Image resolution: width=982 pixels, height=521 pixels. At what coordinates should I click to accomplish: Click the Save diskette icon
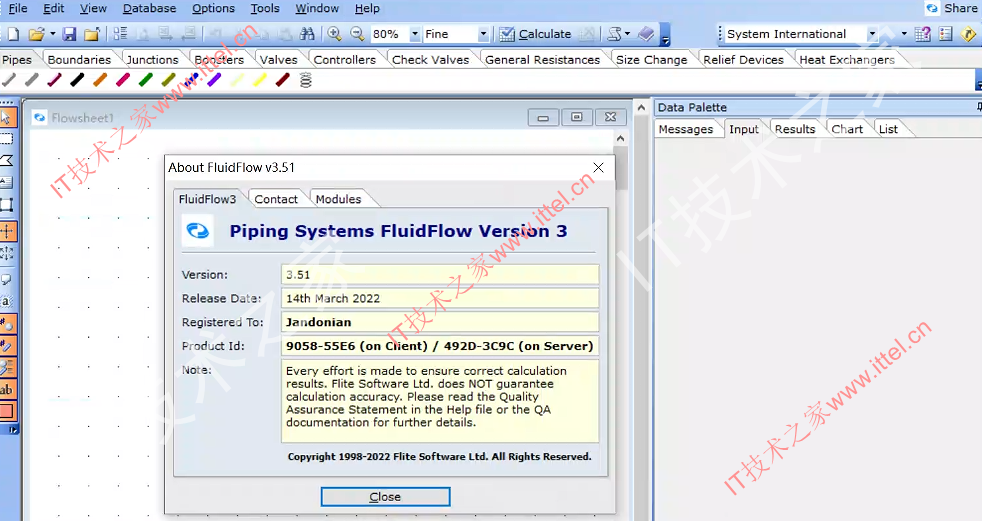[x=70, y=34]
